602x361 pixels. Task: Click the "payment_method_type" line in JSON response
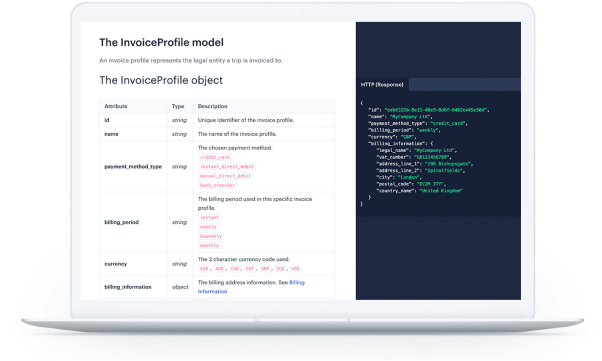coord(418,124)
